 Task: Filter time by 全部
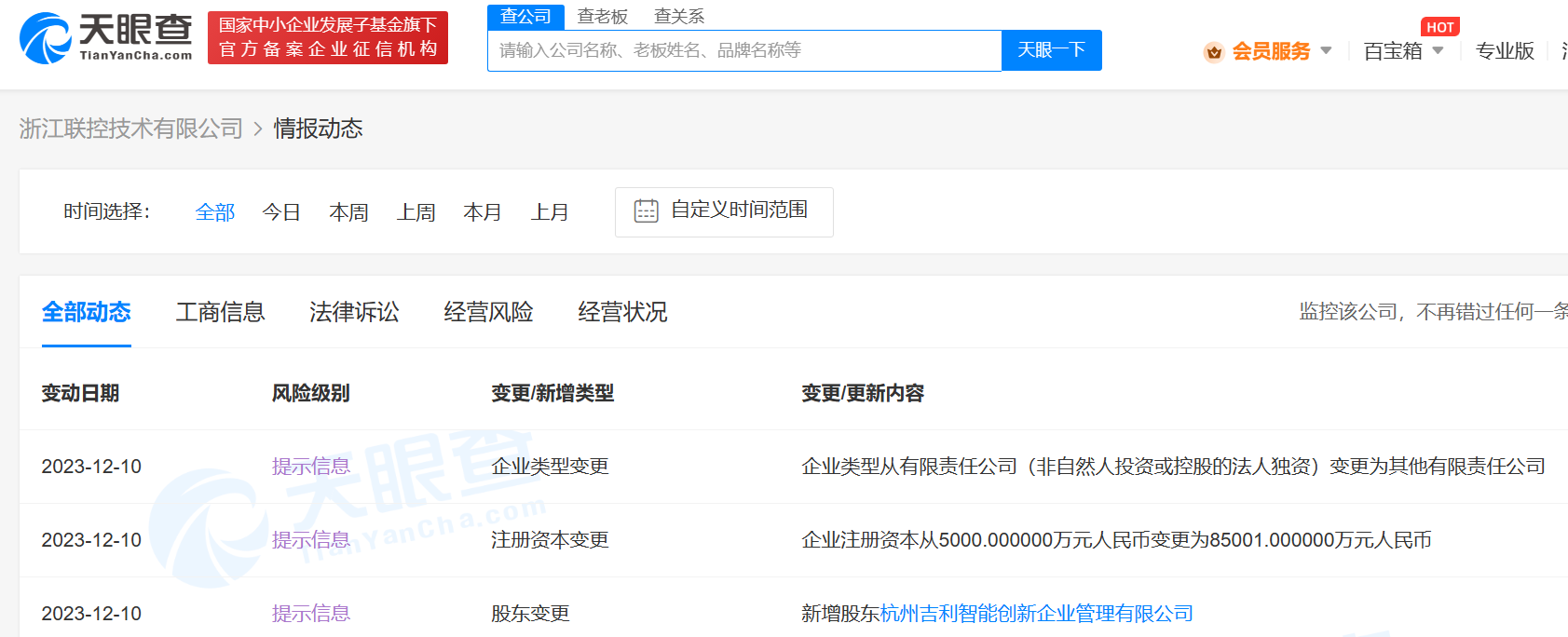coord(215,212)
